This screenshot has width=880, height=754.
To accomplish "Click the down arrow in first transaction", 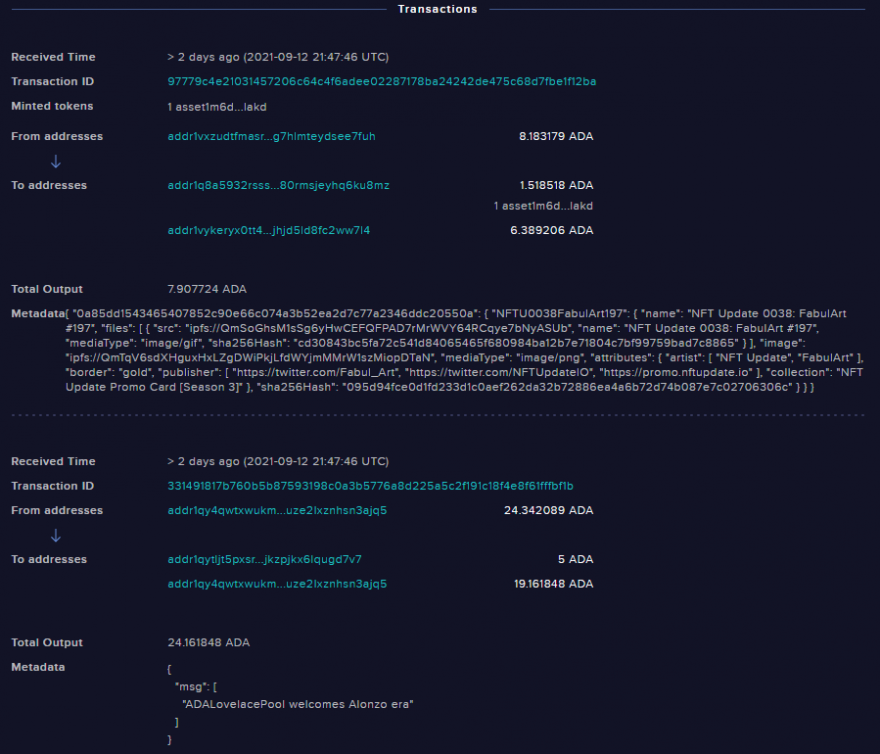I will point(56,162).
